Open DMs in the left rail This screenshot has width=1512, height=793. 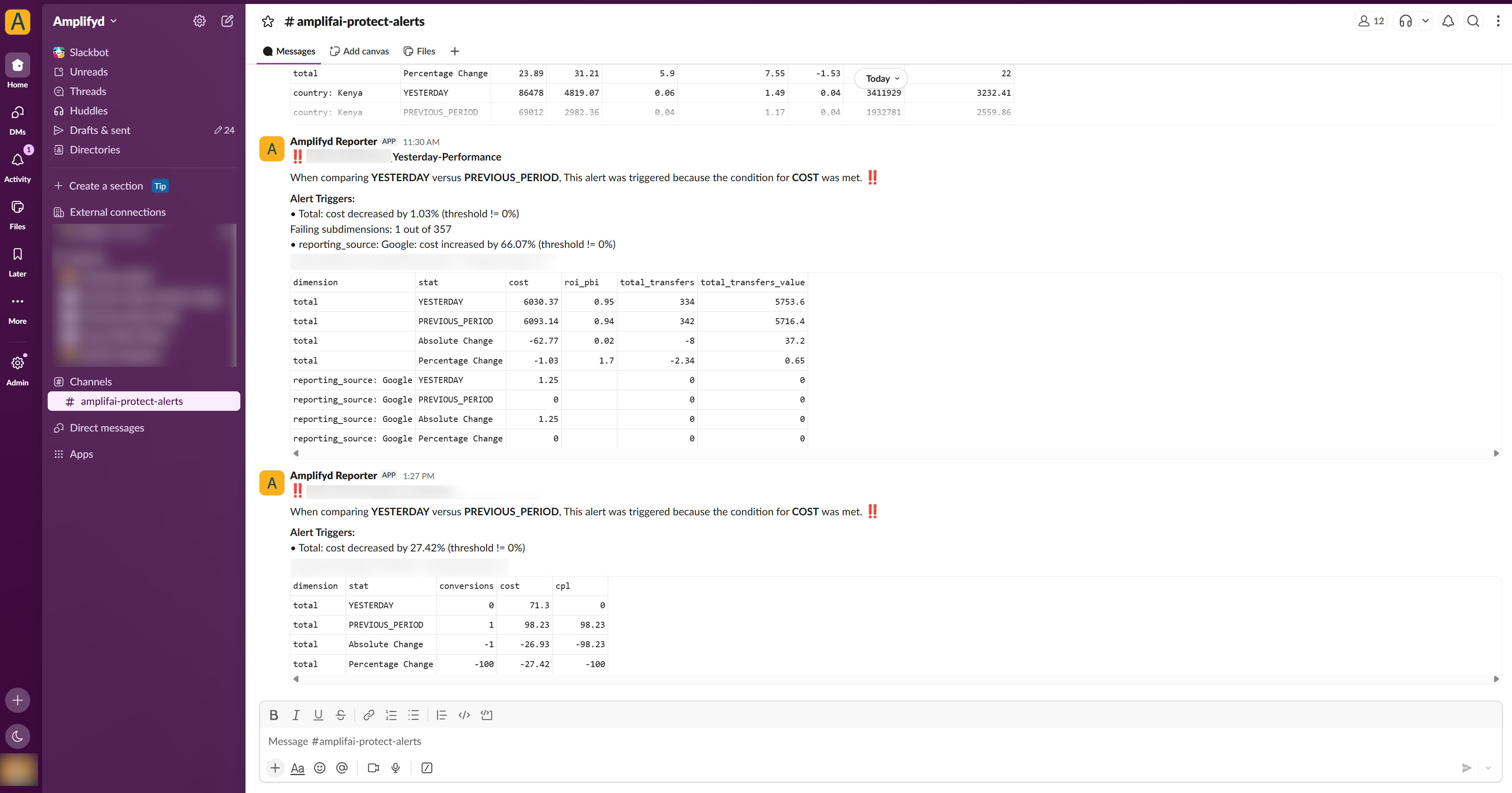pyautogui.click(x=17, y=118)
